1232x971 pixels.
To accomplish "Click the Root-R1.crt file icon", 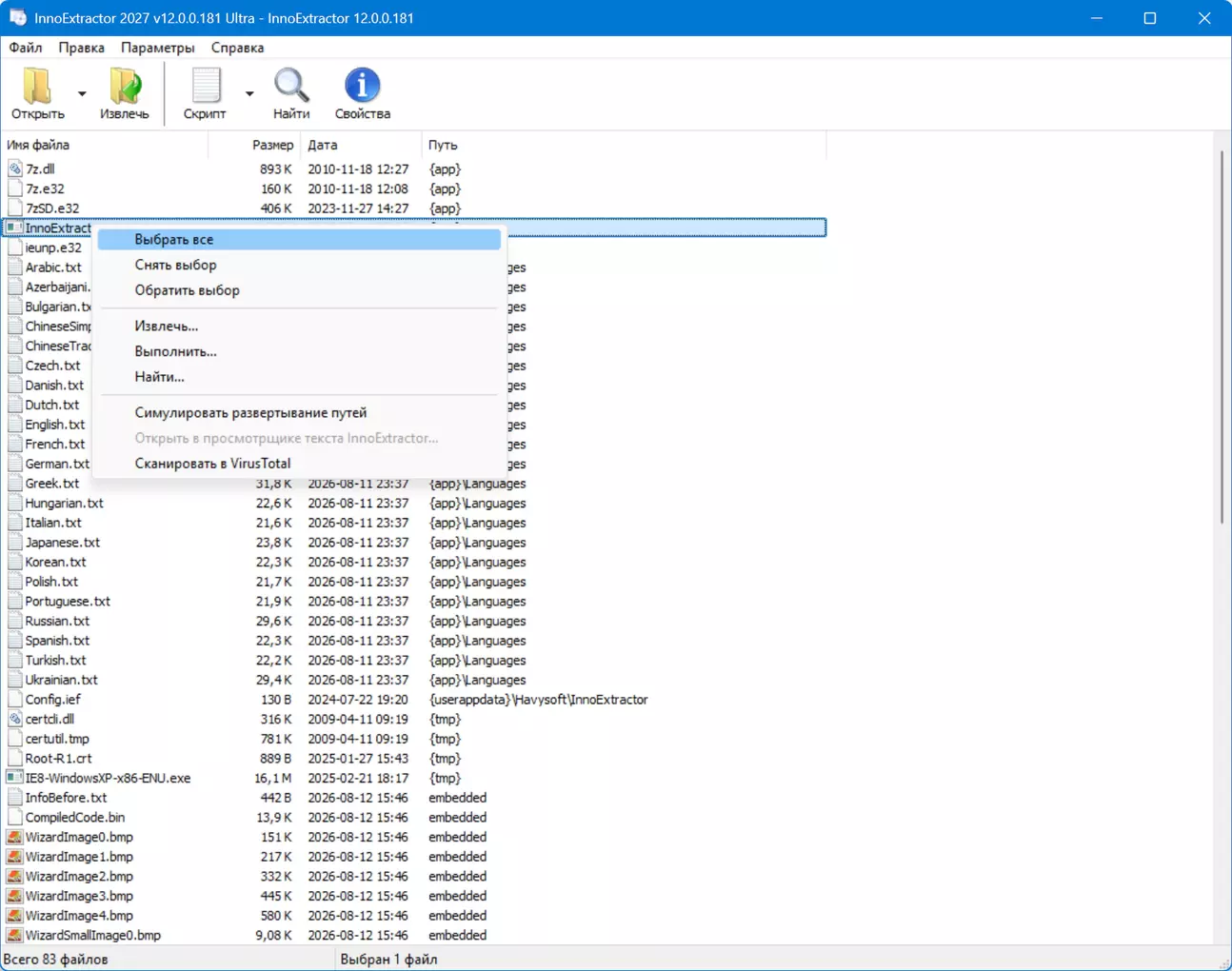I will [x=14, y=759].
